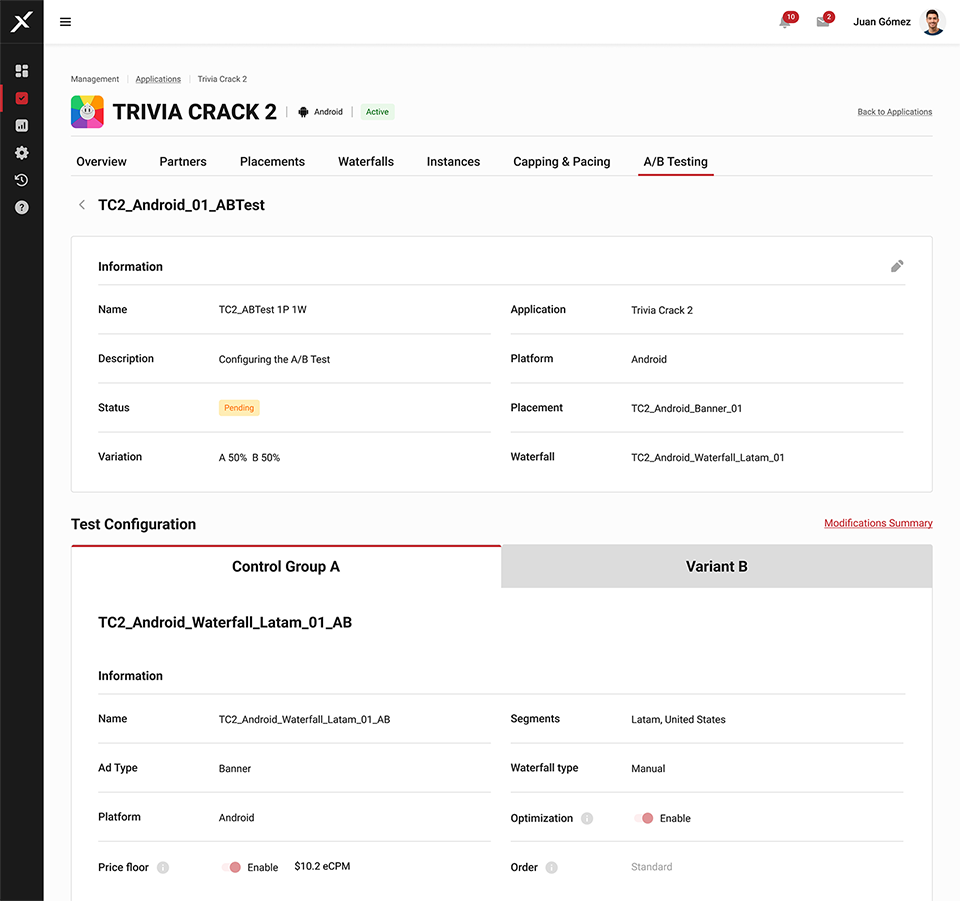
Task: Click the Price floor info icon
Action: 163,867
